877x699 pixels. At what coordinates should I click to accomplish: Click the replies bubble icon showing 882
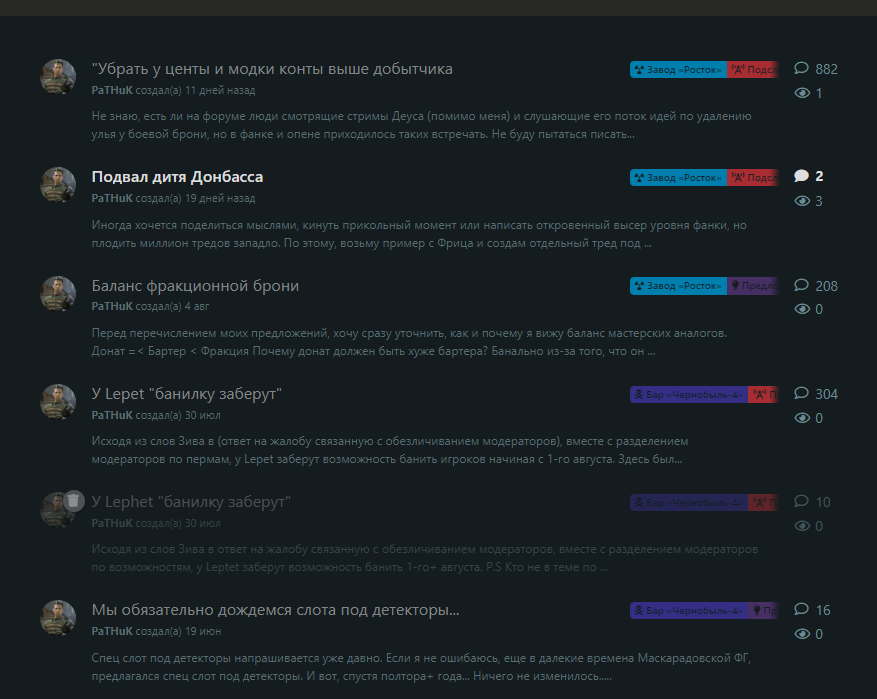point(801,69)
